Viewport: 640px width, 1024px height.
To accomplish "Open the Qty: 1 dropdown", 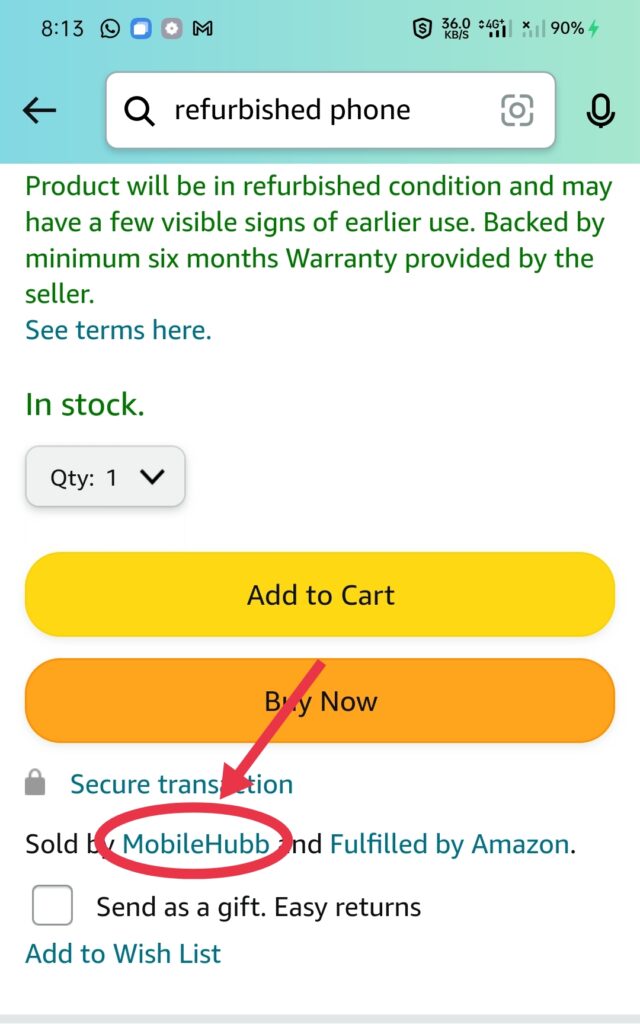I will 105,476.
